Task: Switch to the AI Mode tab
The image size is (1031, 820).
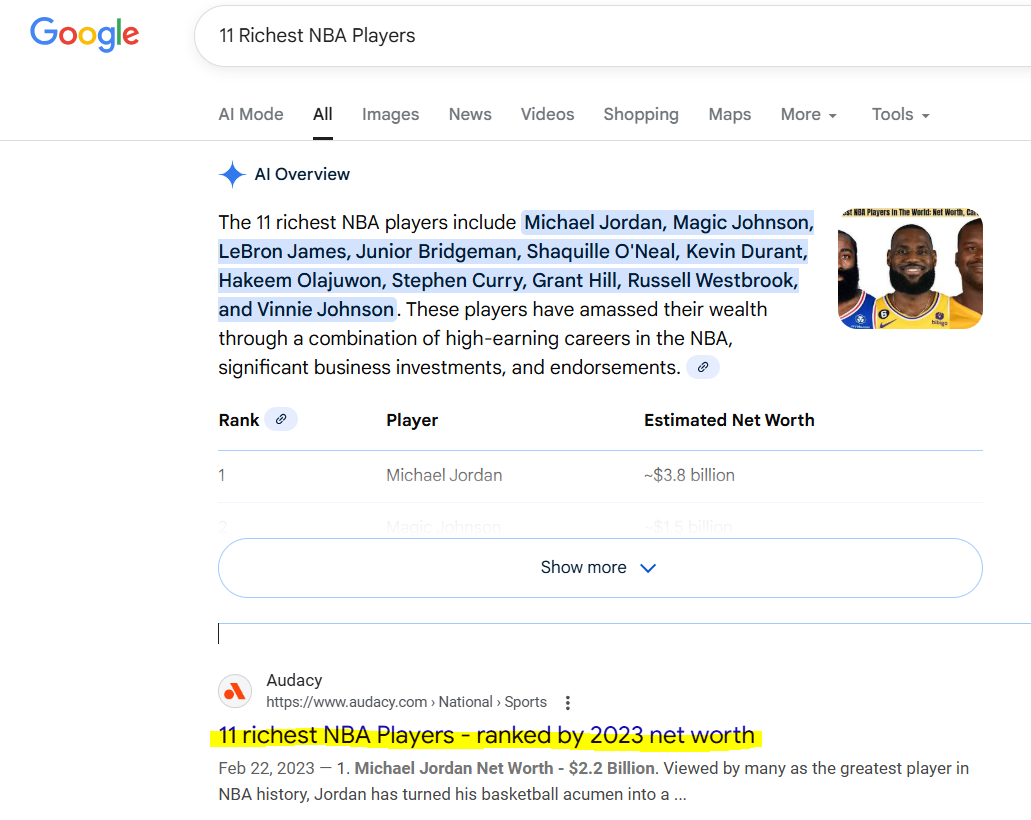Action: coord(251,115)
